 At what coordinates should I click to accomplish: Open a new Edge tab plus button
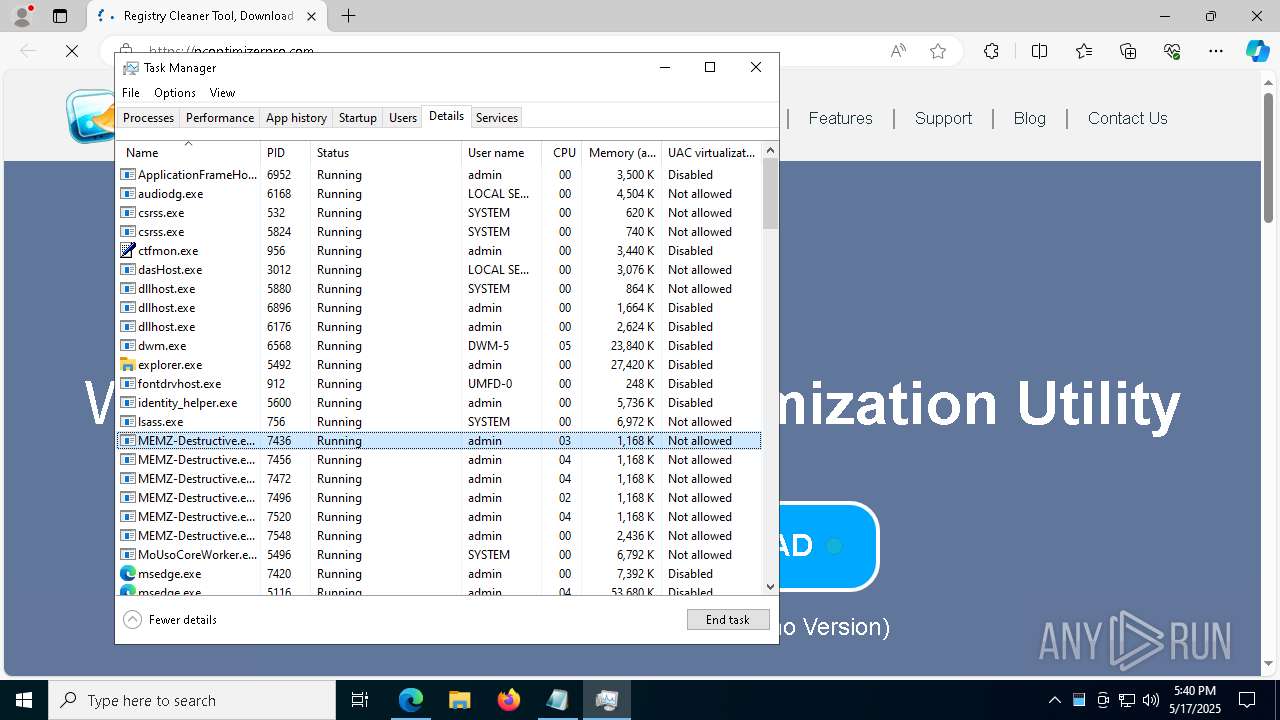348,16
